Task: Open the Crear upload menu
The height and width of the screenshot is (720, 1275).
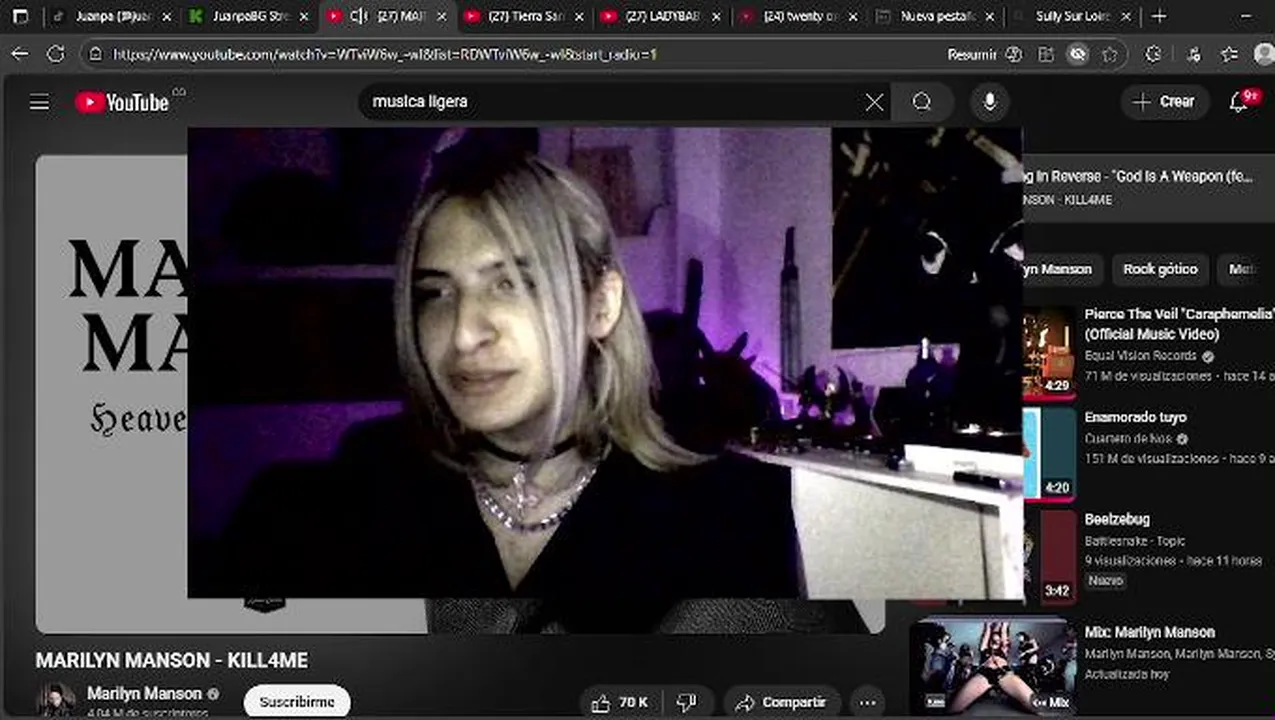Action: point(1164,102)
